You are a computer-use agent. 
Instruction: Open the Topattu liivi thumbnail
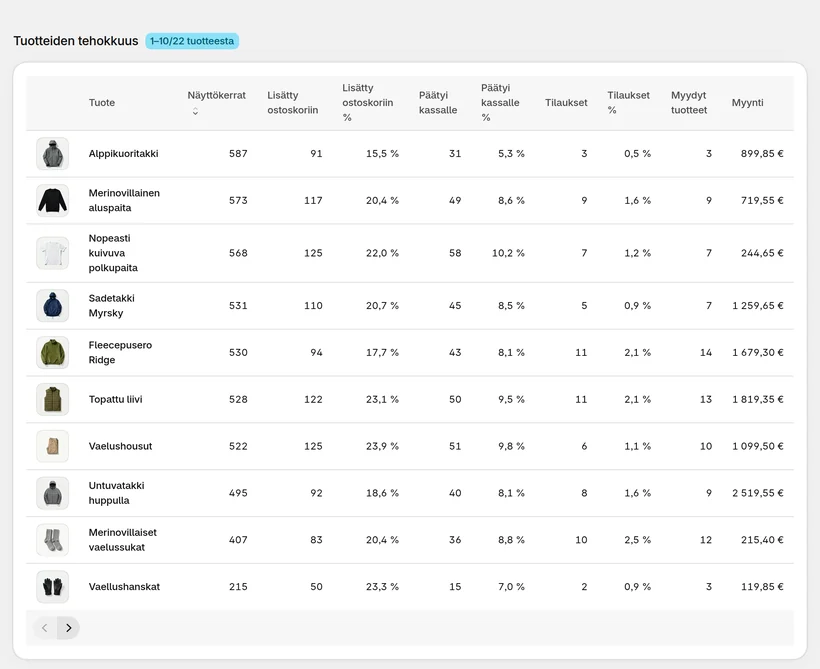(52, 399)
